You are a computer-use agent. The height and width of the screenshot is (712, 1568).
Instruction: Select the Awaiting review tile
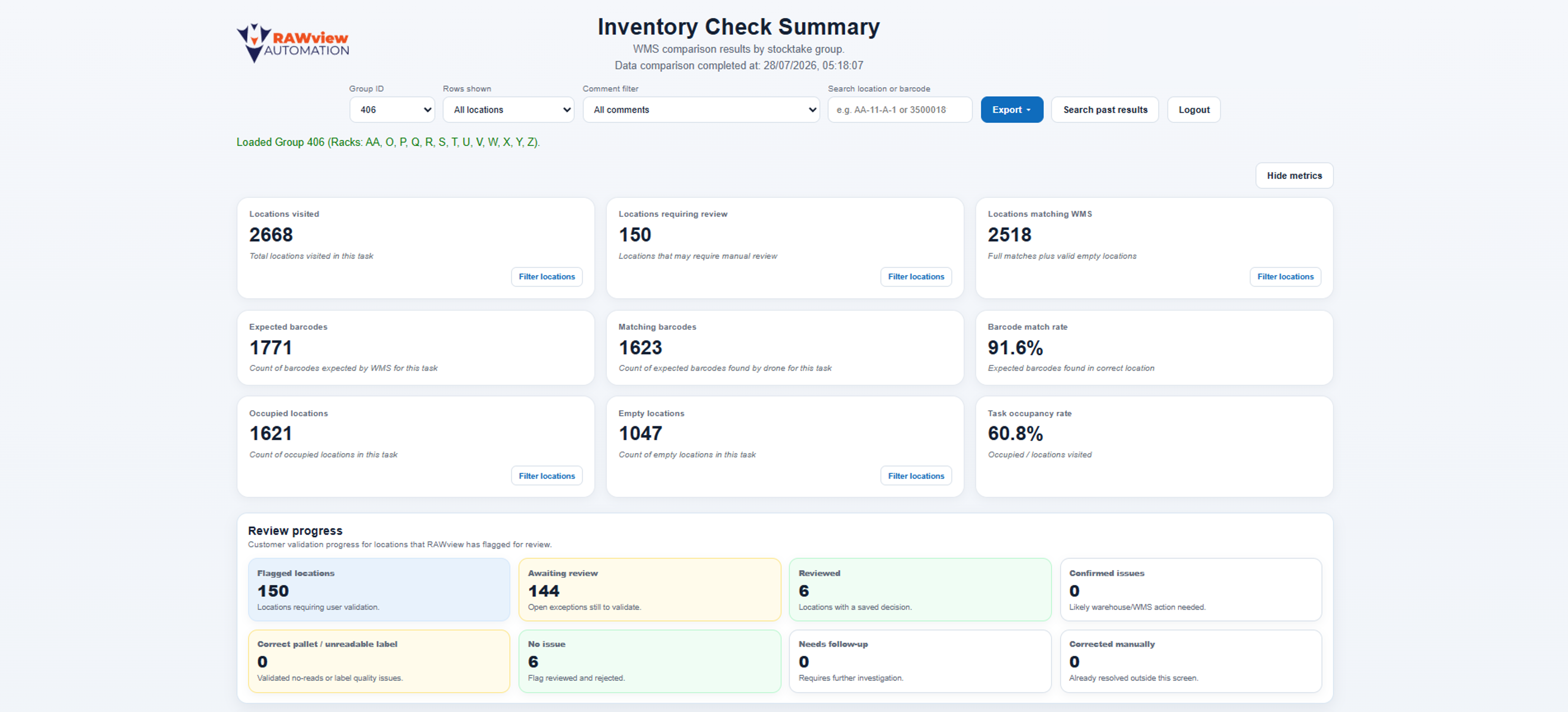650,589
